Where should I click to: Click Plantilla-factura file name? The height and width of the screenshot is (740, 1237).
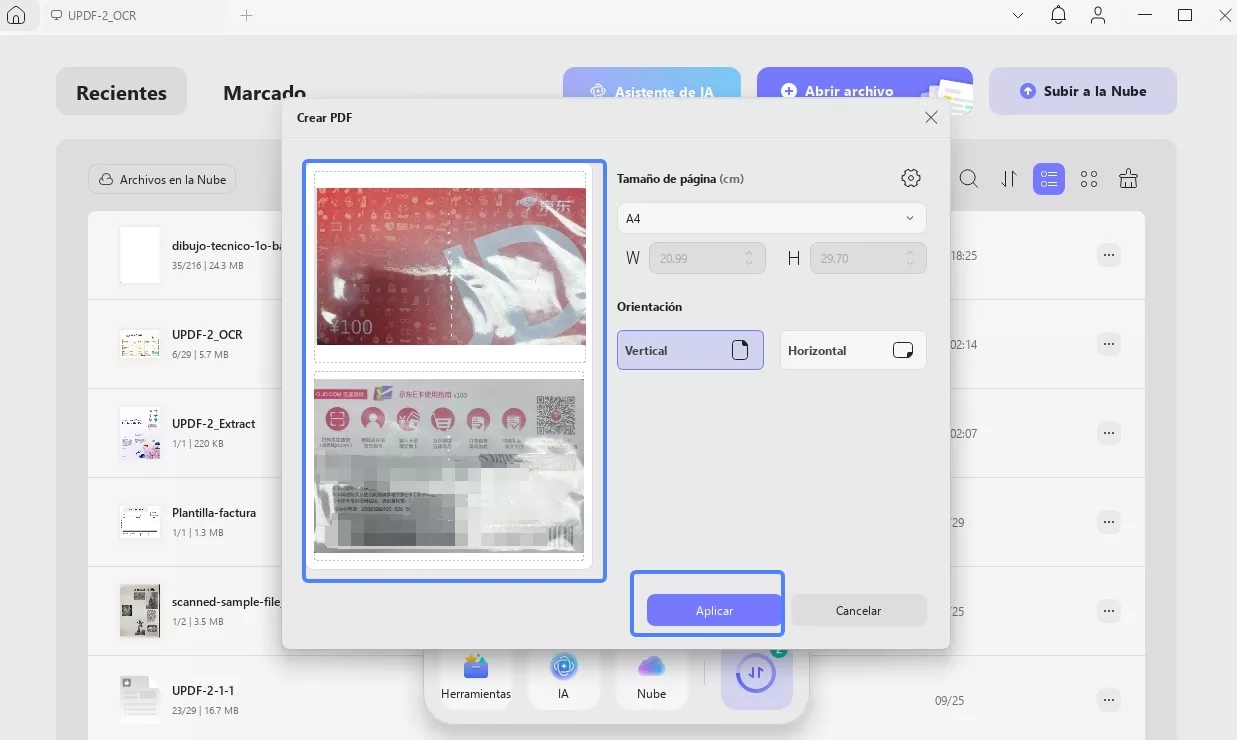coord(214,513)
